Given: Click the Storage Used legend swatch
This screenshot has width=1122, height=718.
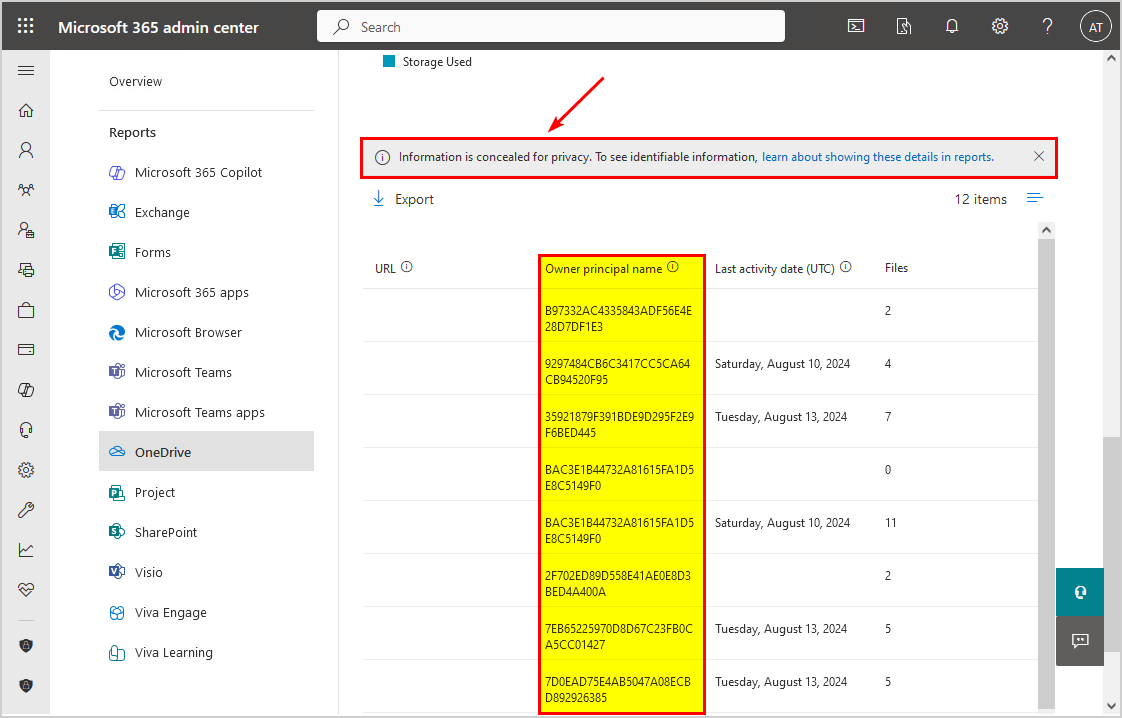Looking at the screenshot, I should pos(390,62).
